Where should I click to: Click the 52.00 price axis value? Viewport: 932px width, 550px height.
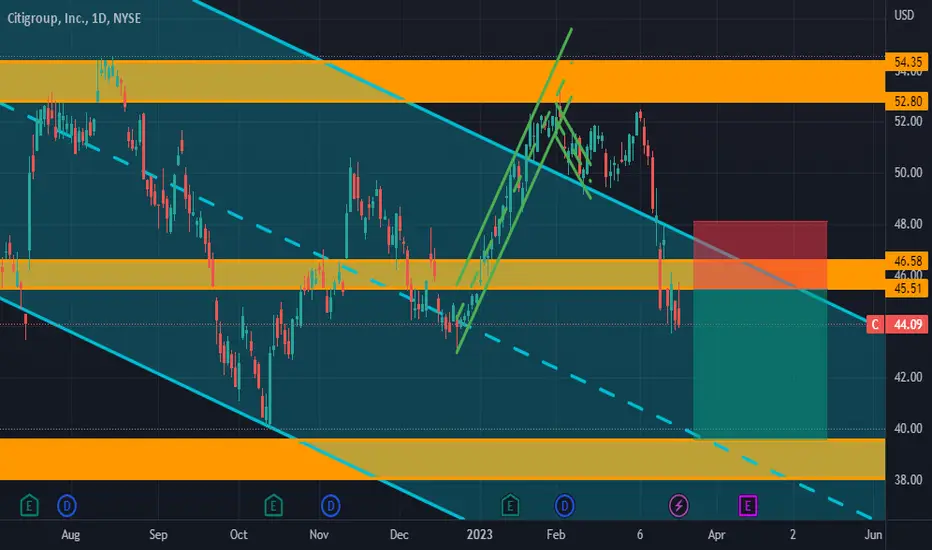coord(908,121)
